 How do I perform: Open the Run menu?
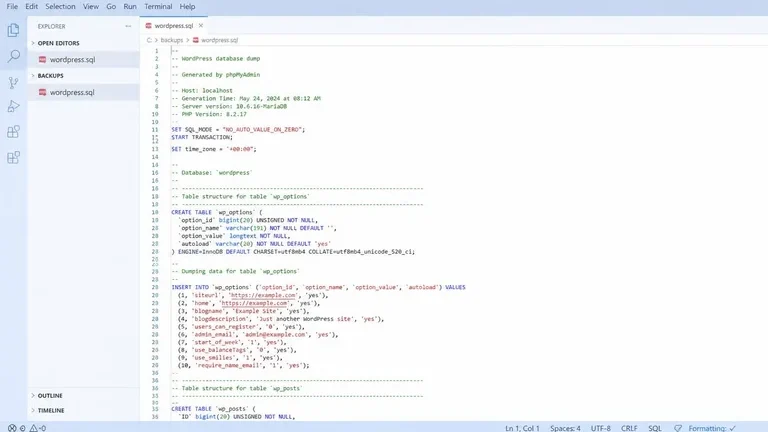pyautogui.click(x=130, y=6)
